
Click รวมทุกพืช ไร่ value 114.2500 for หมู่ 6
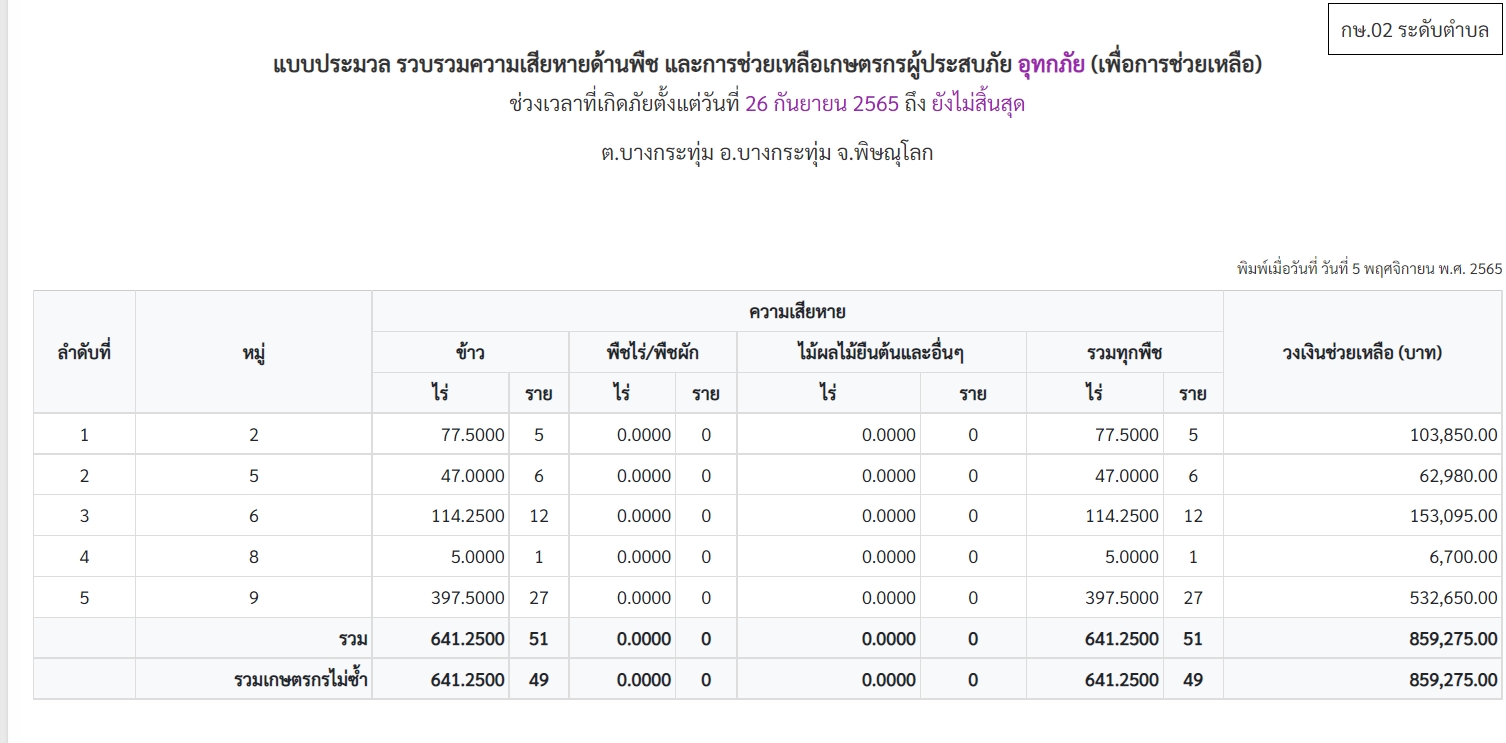click(1123, 516)
